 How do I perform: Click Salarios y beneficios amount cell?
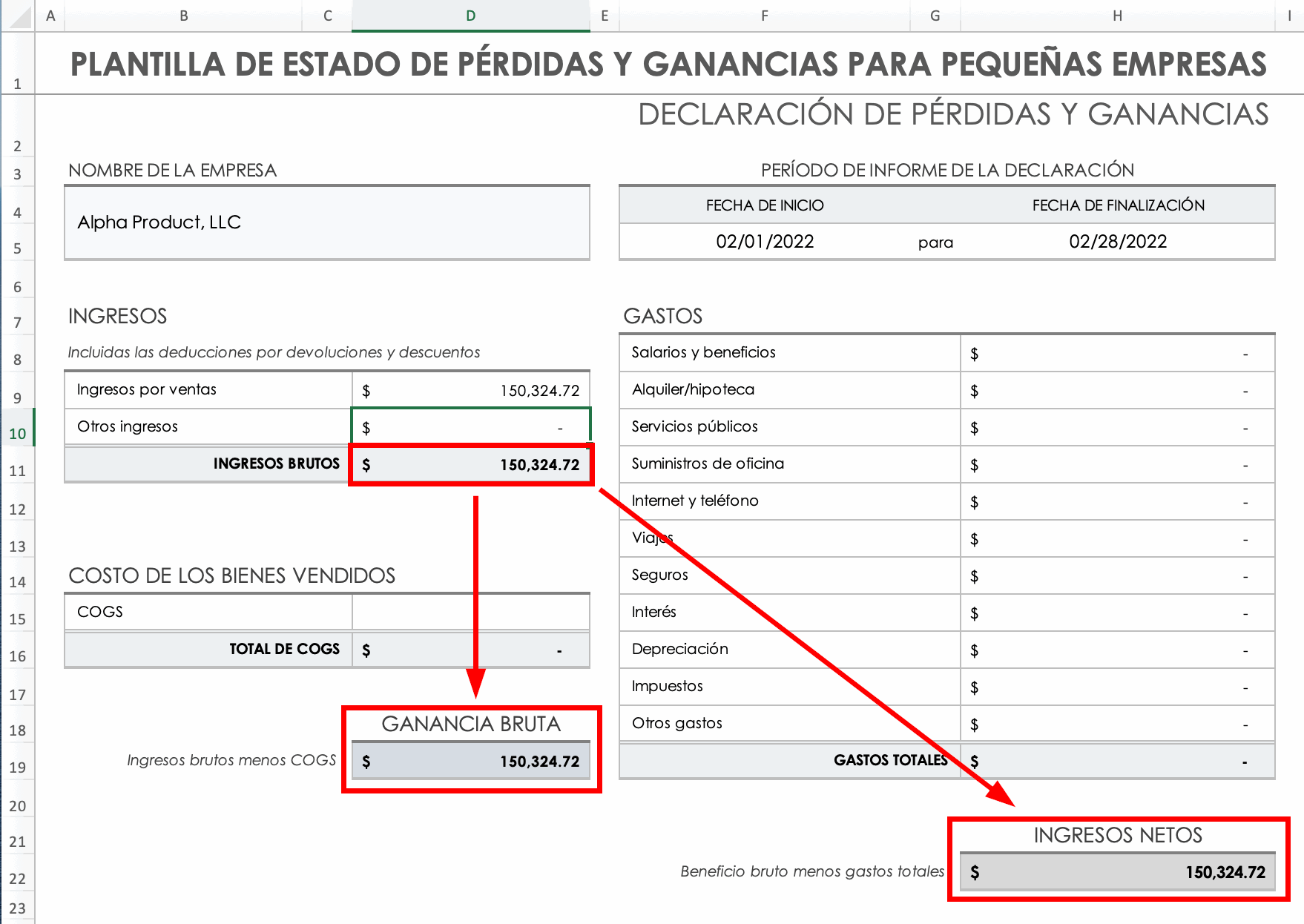pos(1118,353)
